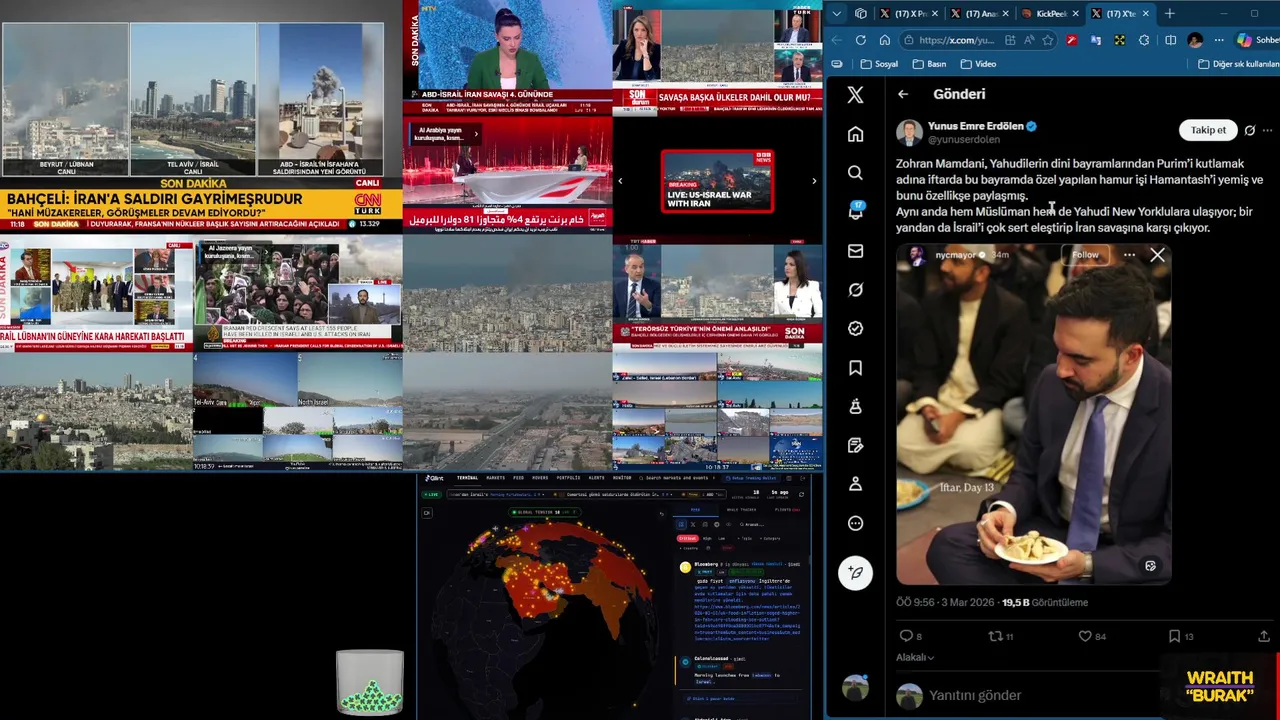
Task: Click the camera icon on Glint globe panel
Action: 427,513
